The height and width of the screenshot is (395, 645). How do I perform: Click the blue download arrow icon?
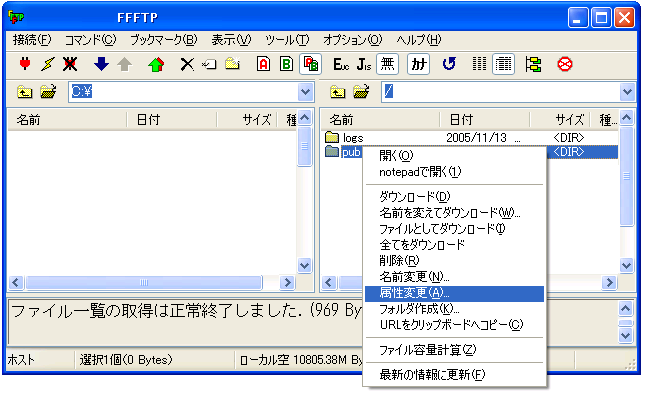tap(101, 64)
